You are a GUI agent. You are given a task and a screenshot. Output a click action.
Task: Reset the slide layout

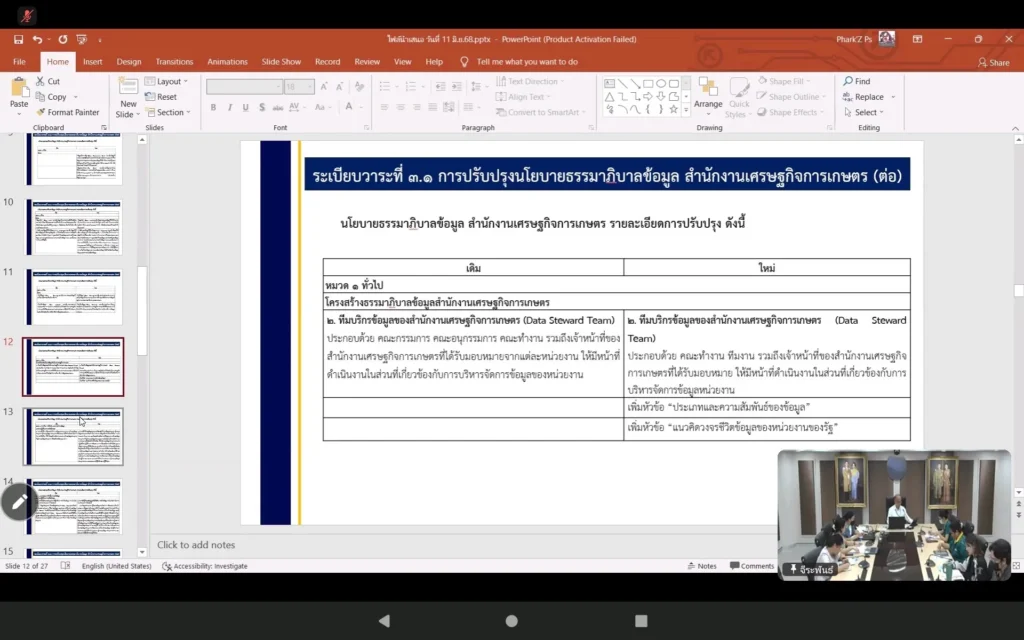click(x=161, y=97)
